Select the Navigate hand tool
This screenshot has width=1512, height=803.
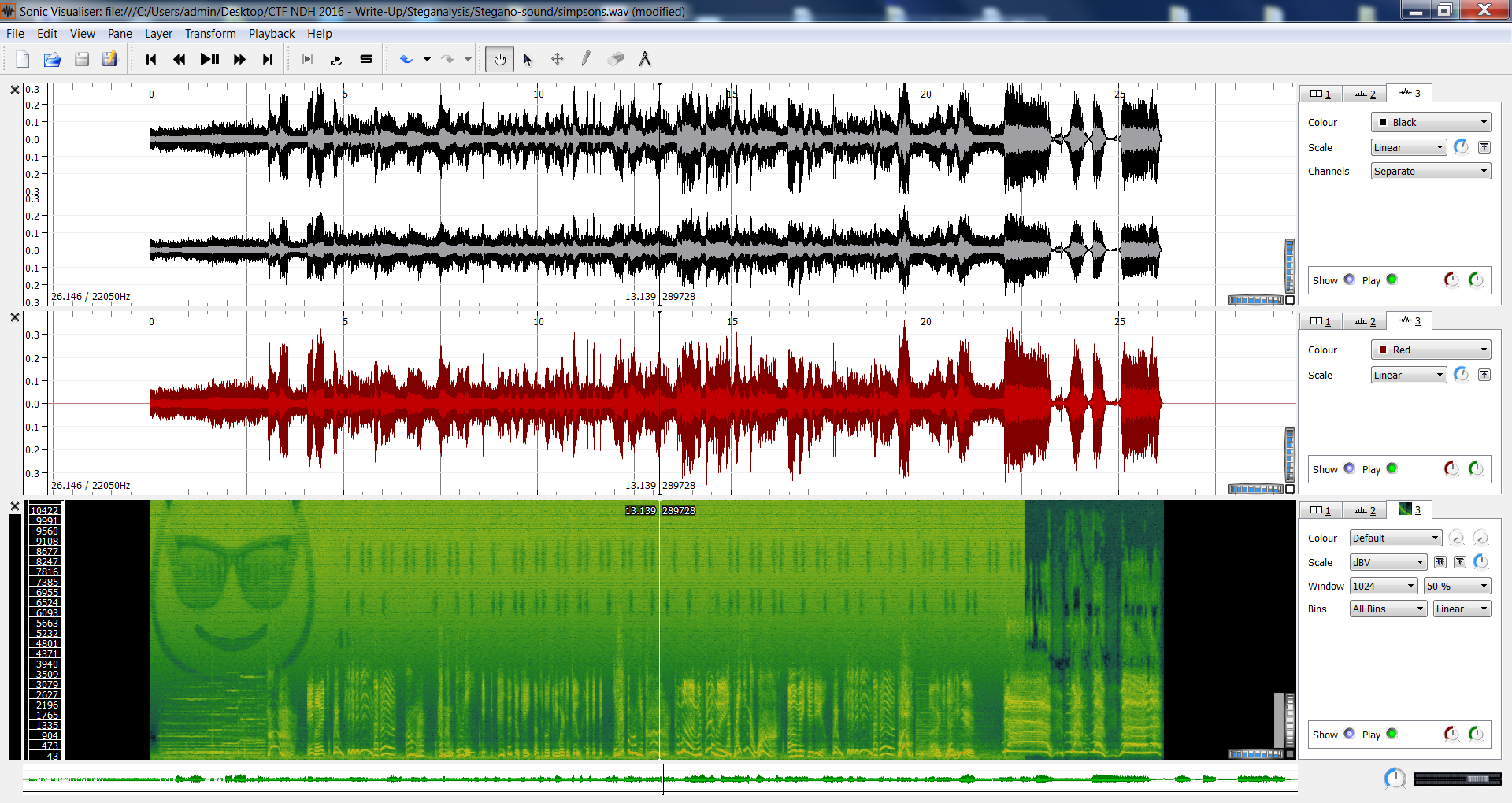pos(499,59)
